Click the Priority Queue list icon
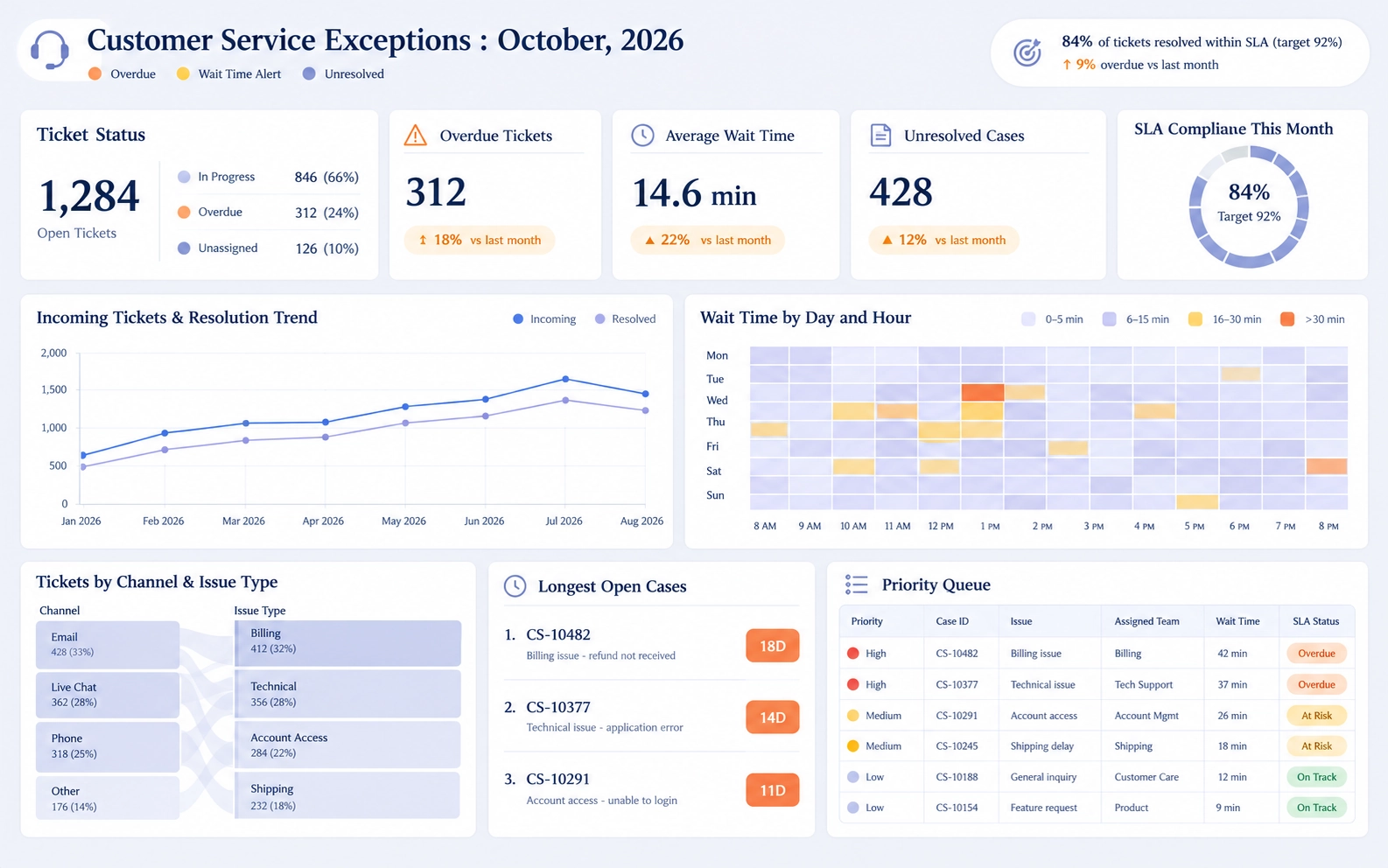 [x=856, y=584]
